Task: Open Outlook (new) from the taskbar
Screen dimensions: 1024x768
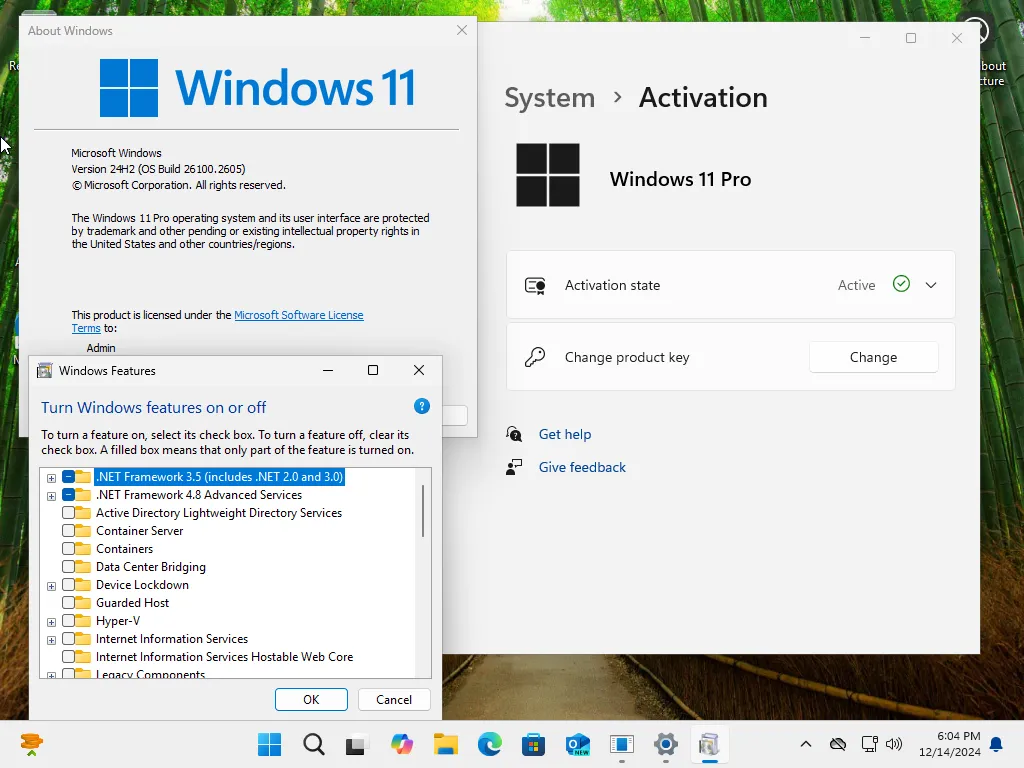Action: [x=578, y=744]
